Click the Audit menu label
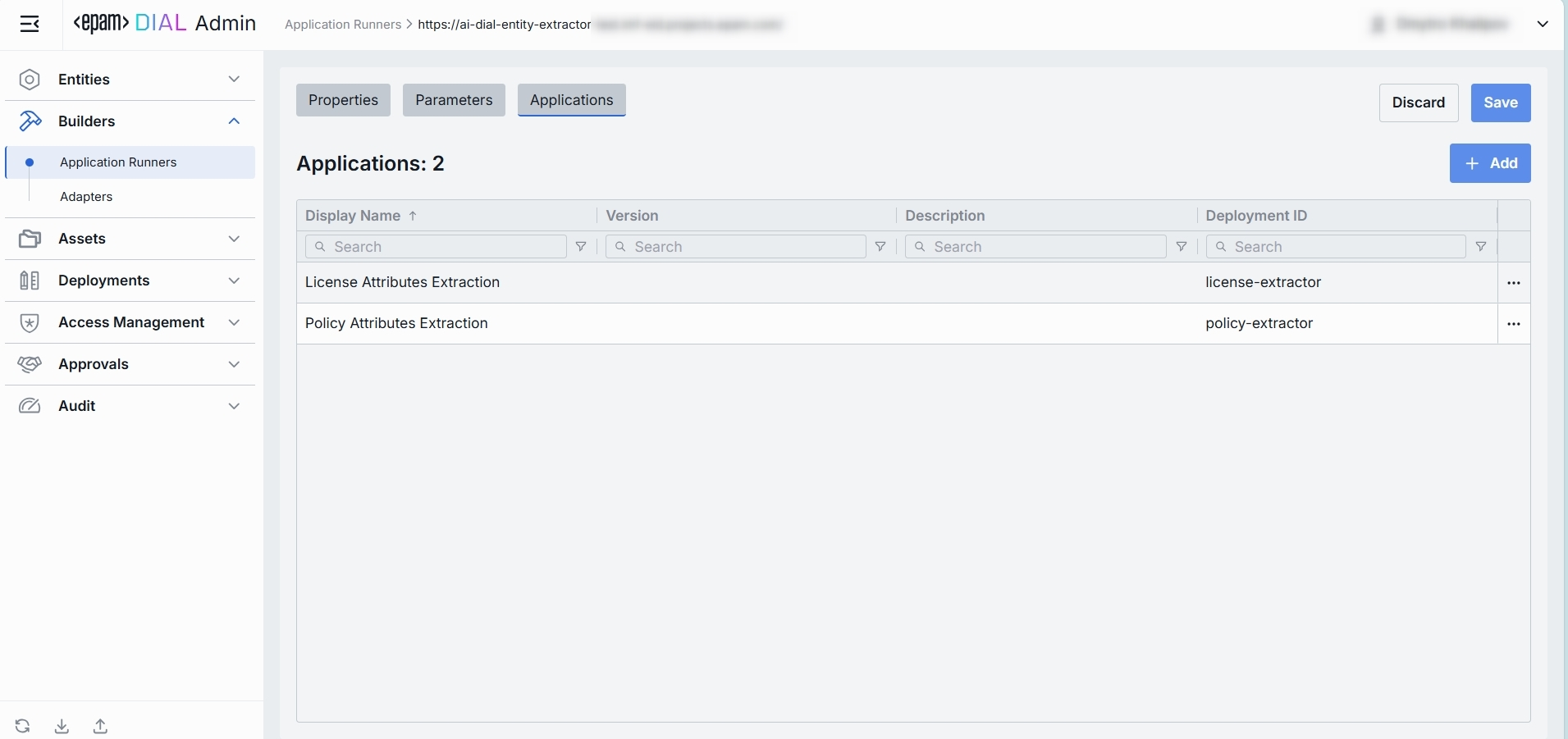Screen dimensions: 1568x739 tap(77, 406)
